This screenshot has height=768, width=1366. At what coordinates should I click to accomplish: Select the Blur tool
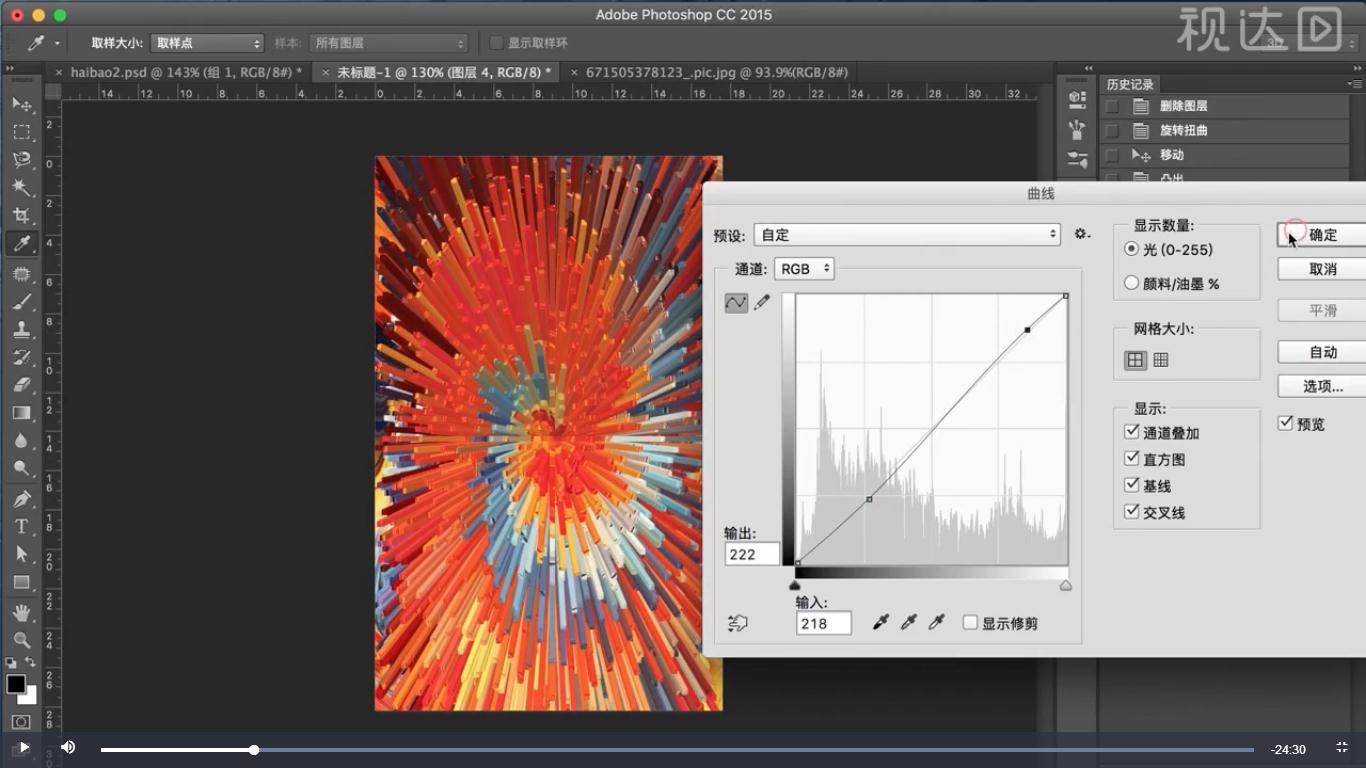[x=21, y=441]
